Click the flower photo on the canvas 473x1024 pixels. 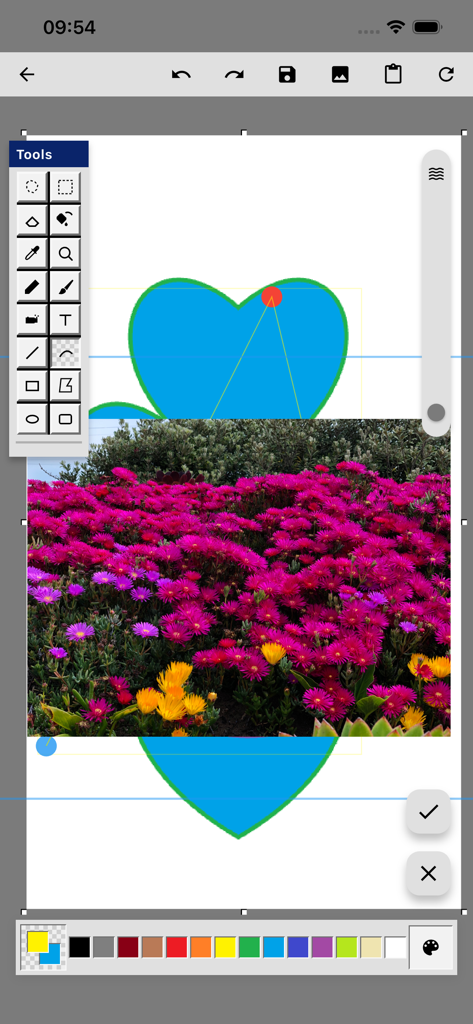pos(238,578)
